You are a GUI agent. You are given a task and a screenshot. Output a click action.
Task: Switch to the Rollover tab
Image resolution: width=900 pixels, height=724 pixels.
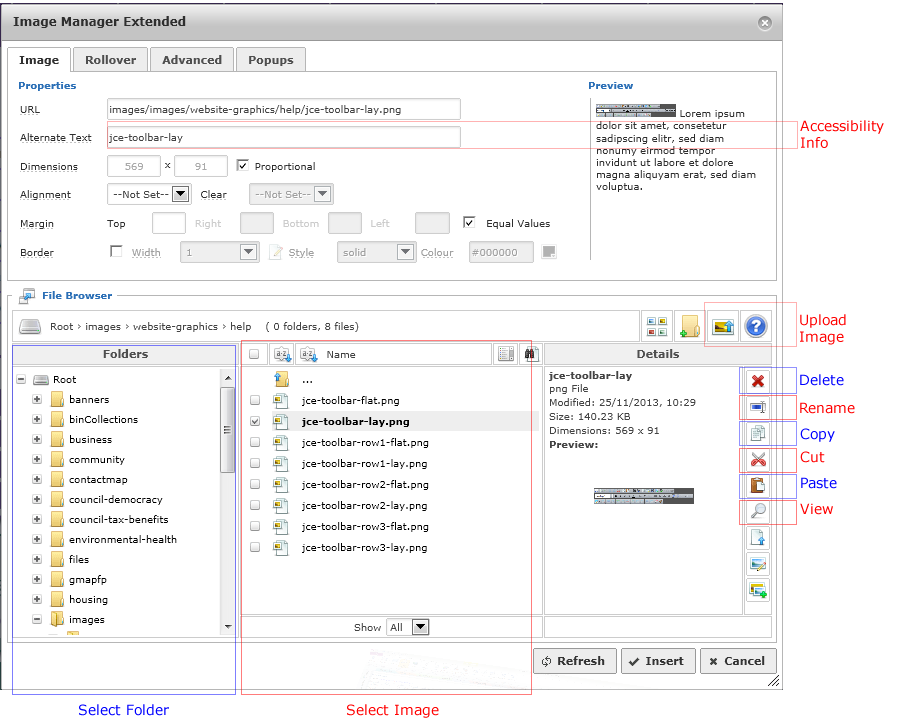(x=110, y=60)
